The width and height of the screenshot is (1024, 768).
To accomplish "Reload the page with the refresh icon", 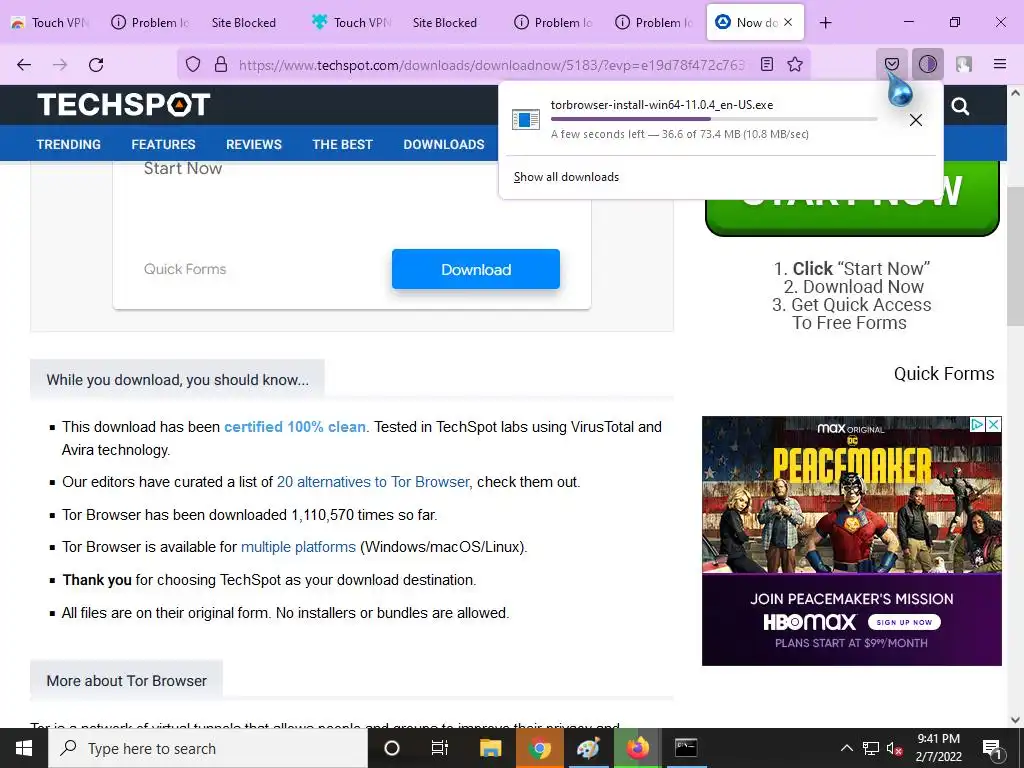I will point(96,64).
